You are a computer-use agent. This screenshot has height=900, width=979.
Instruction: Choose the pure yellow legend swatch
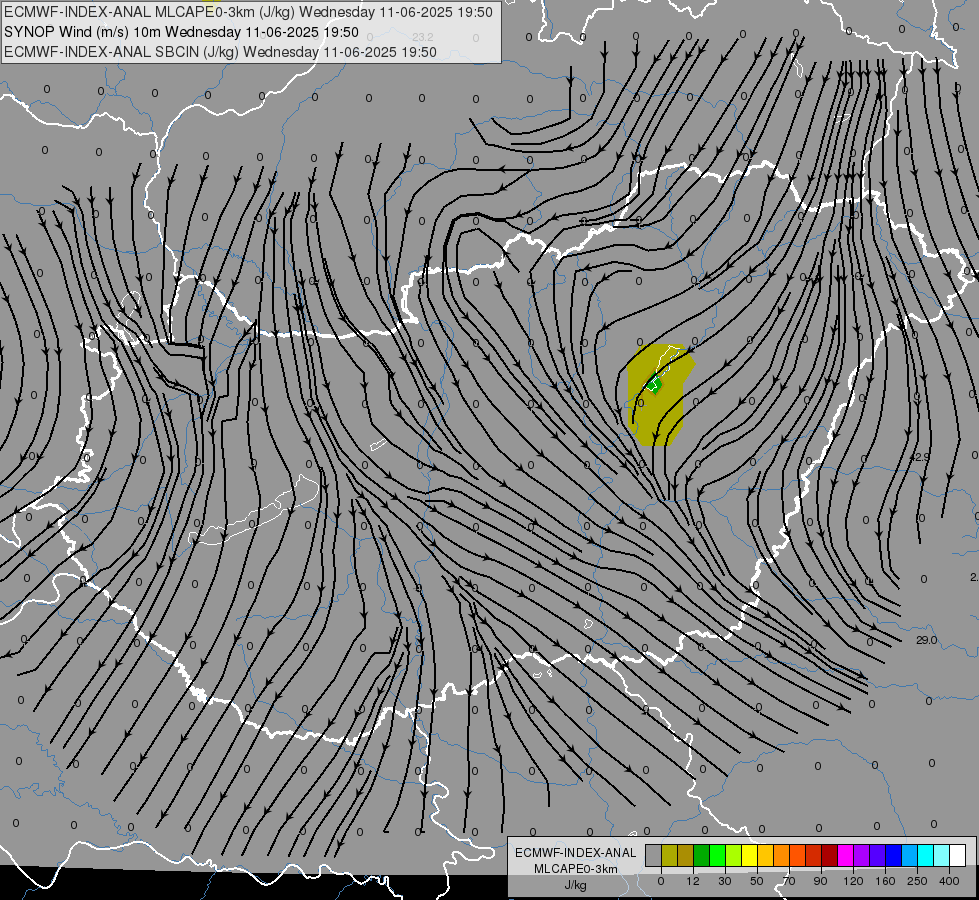tap(749, 855)
